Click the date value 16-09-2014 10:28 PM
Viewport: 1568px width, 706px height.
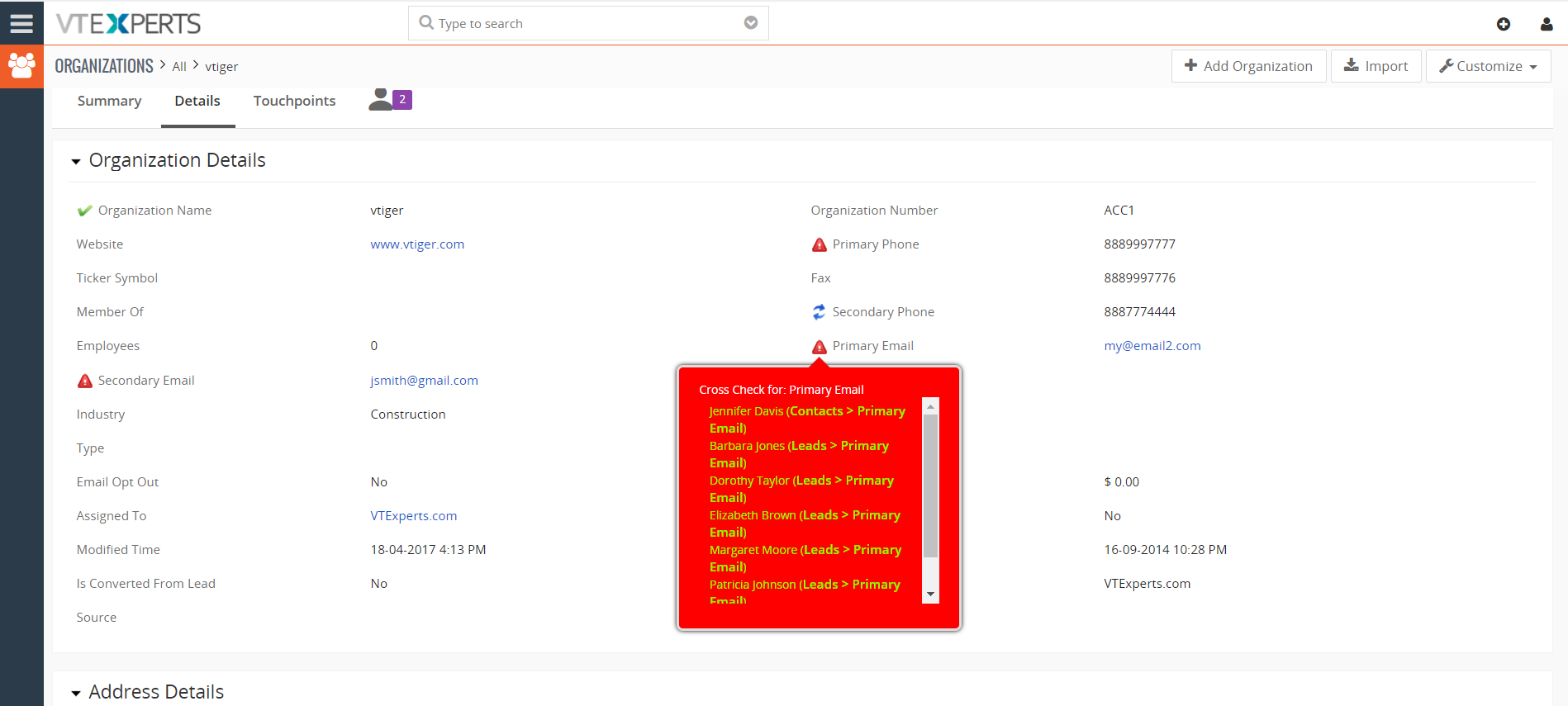[1165, 550]
